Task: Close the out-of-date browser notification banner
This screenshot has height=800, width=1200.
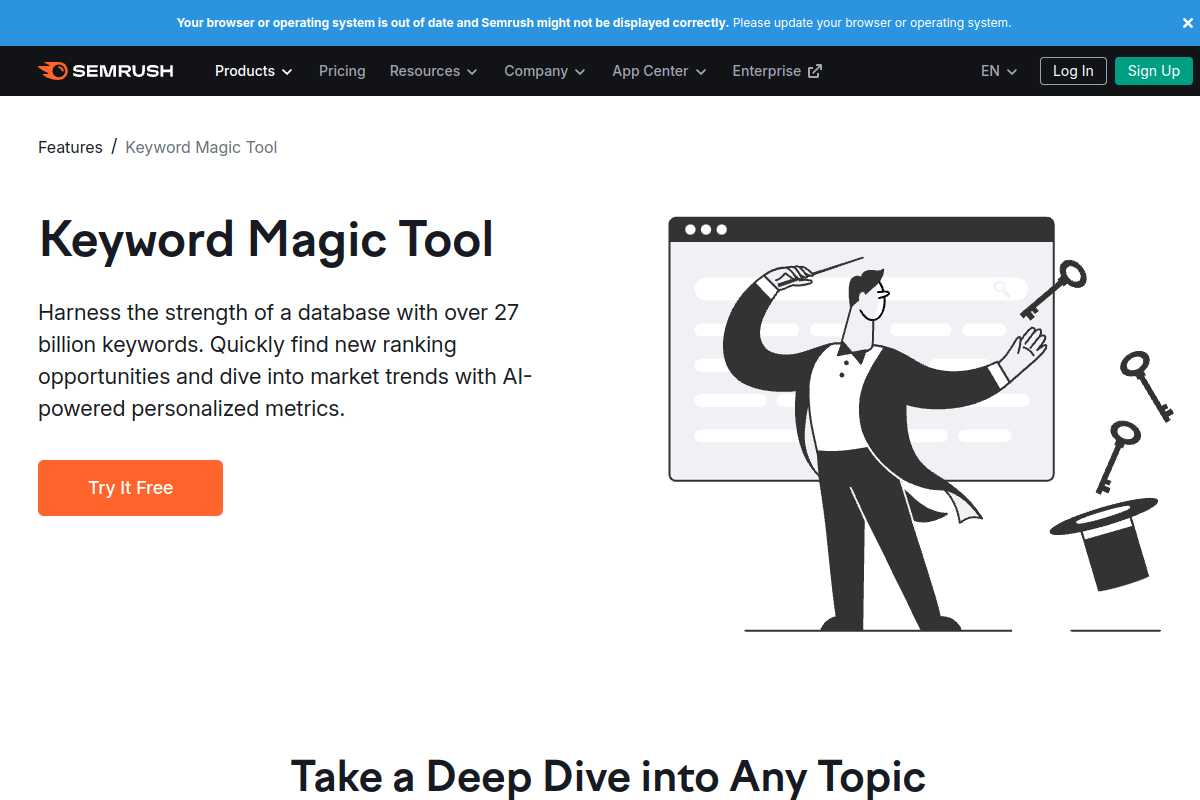Action: pyautogui.click(x=1188, y=23)
